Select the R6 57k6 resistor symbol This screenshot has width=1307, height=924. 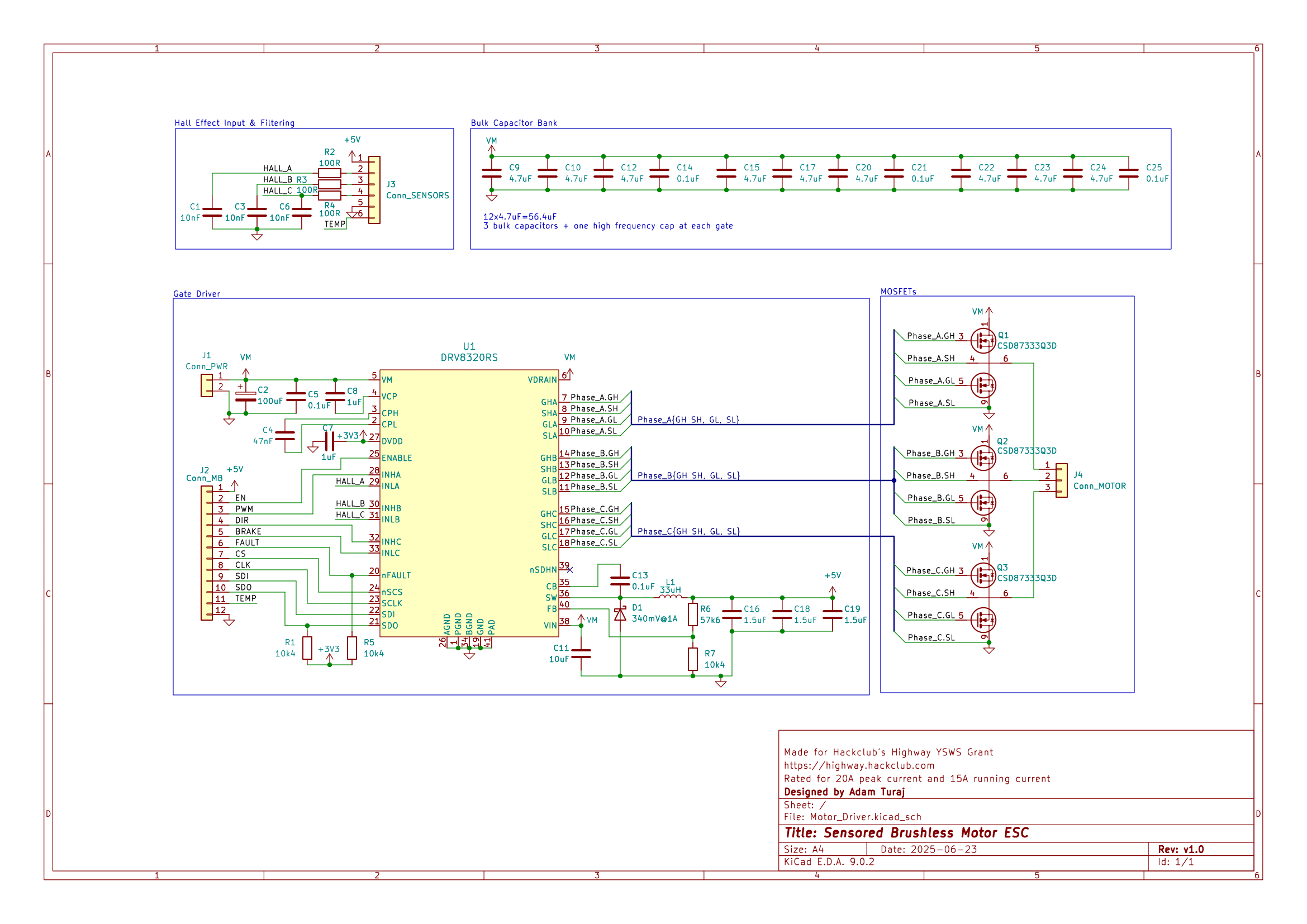[693, 615]
